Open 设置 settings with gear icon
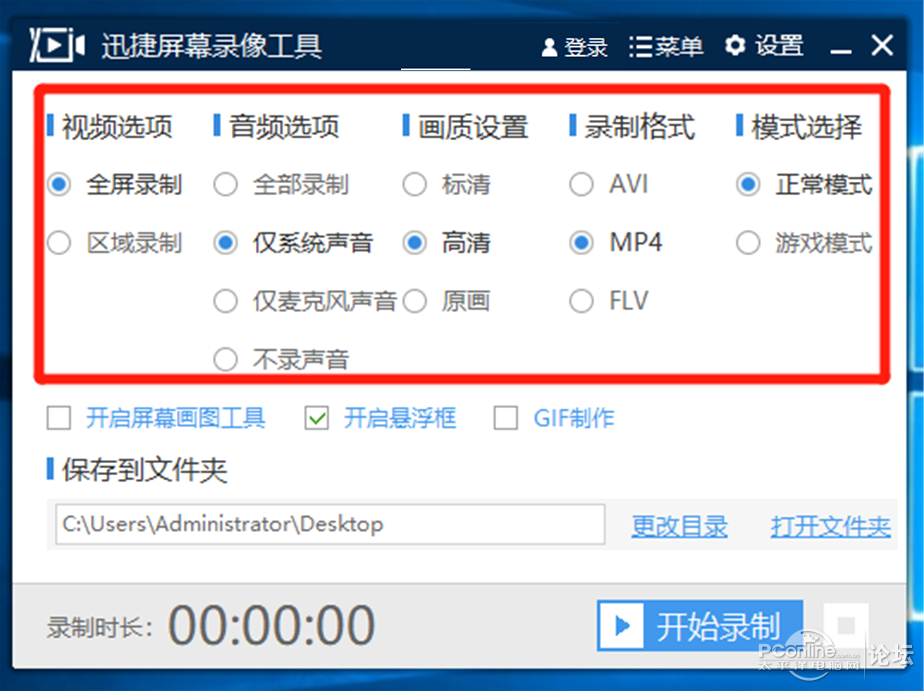924x691 pixels. pos(764,45)
